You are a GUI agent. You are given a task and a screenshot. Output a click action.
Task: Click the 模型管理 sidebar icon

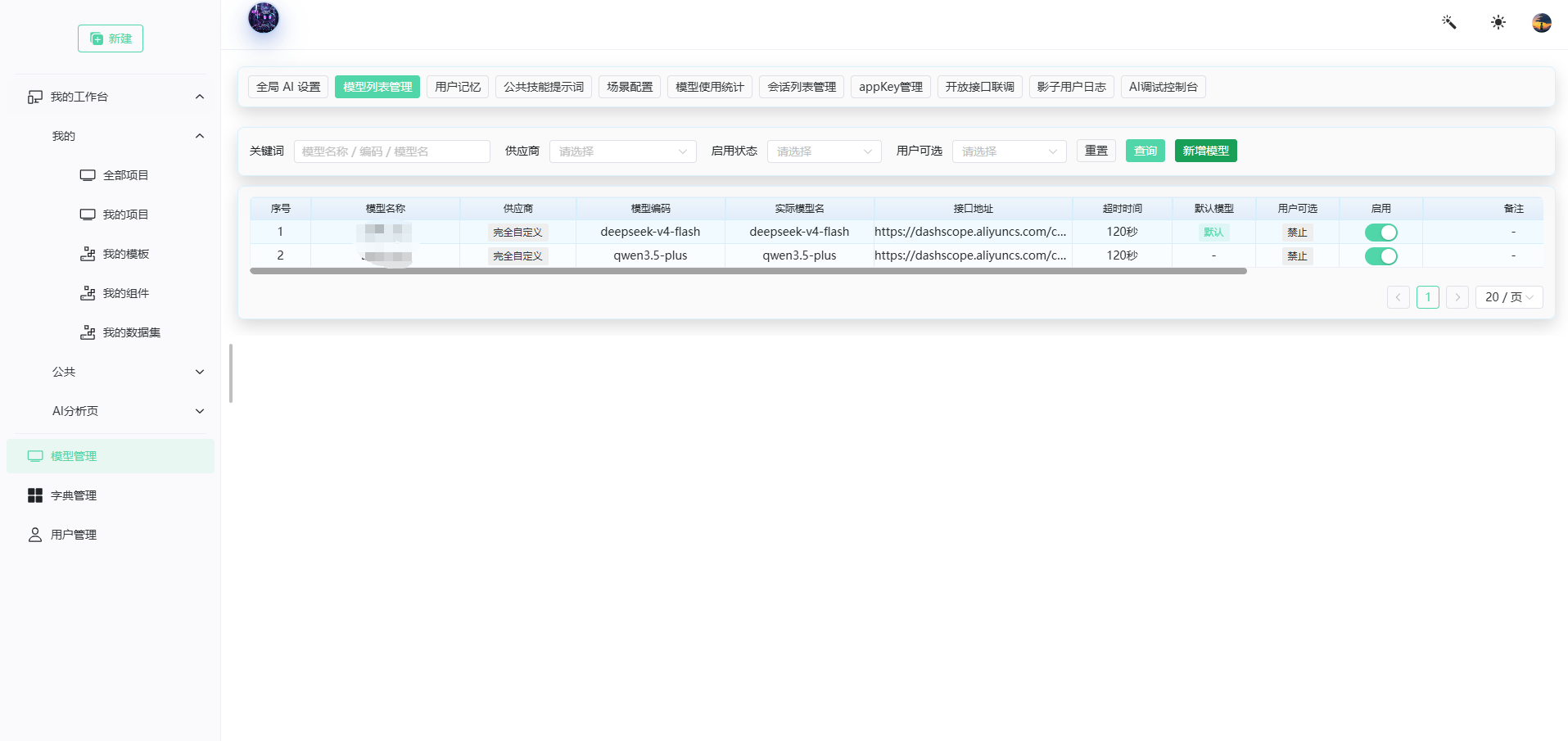[35, 456]
